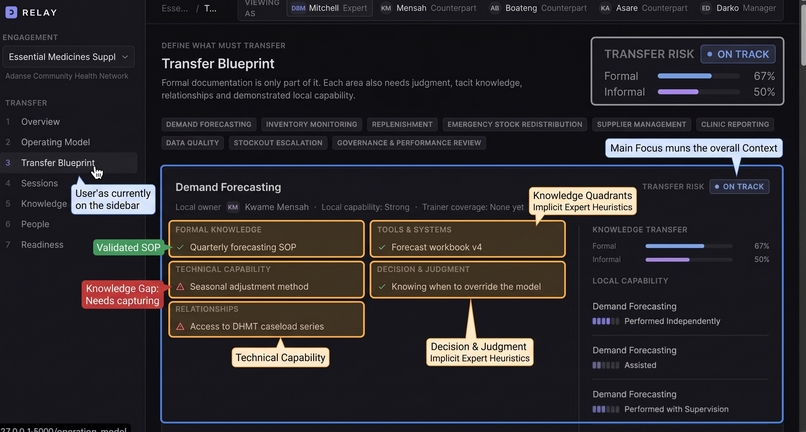Select Emergency Stock Redistribution tag
This screenshot has width=806, height=432.
(x=515, y=124)
